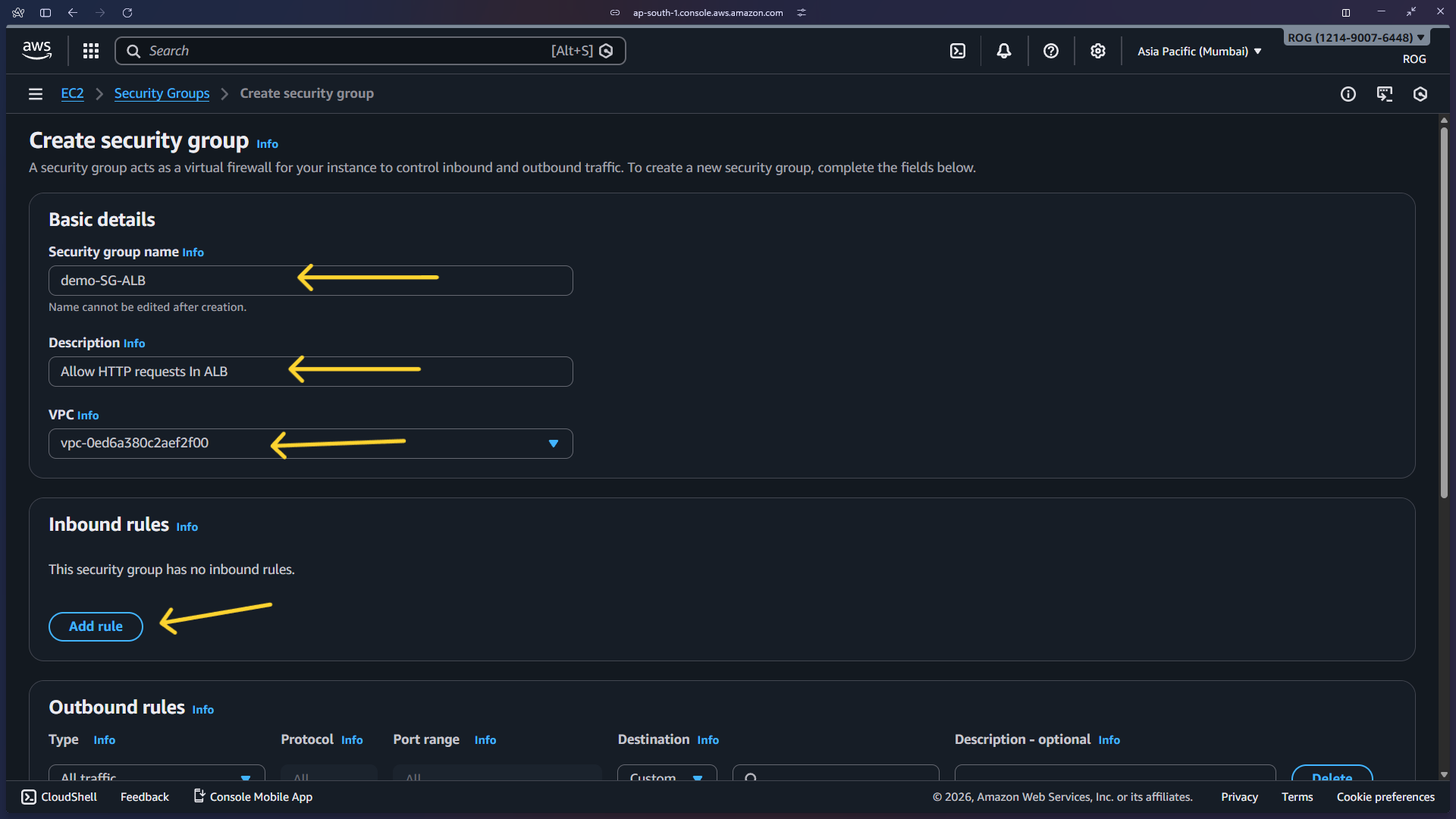This screenshot has width=1456, height=819.
Task: Open the hamburger navigation menu
Action: point(35,93)
